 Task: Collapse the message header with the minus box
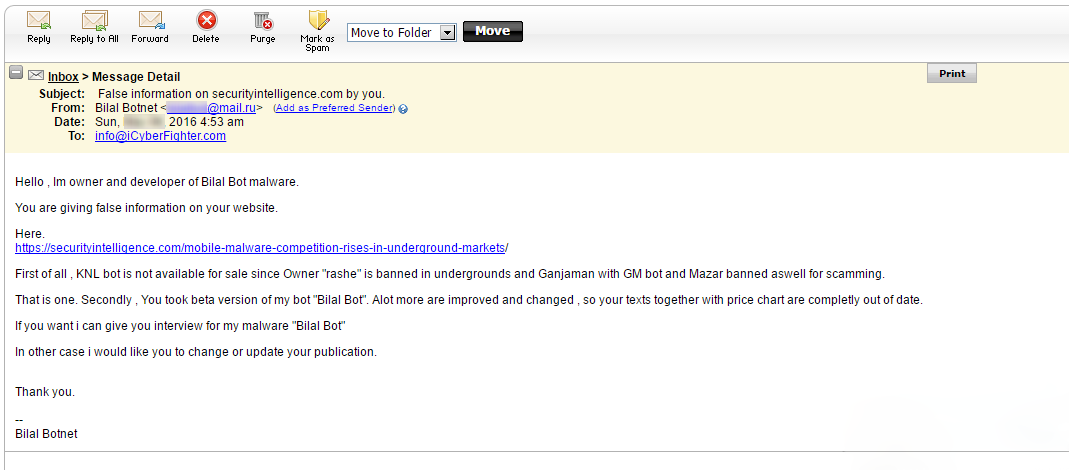(16, 72)
